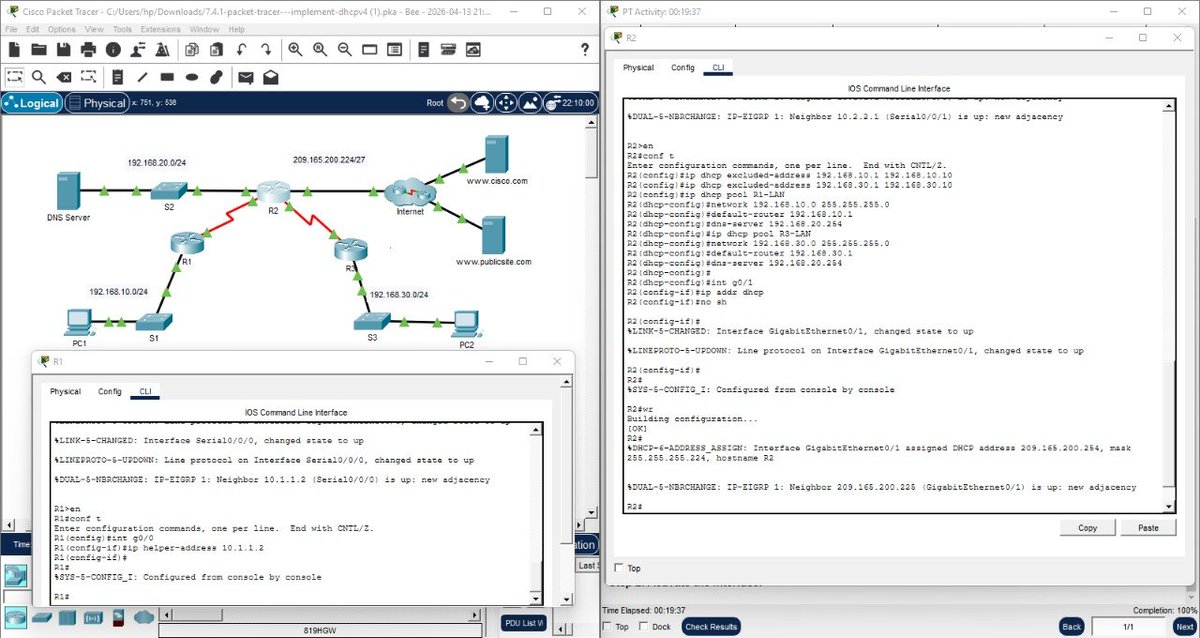The image size is (1200, 638).
Task: Activate the Select tool
Action: pyautogui.click(x=14, y=76)
